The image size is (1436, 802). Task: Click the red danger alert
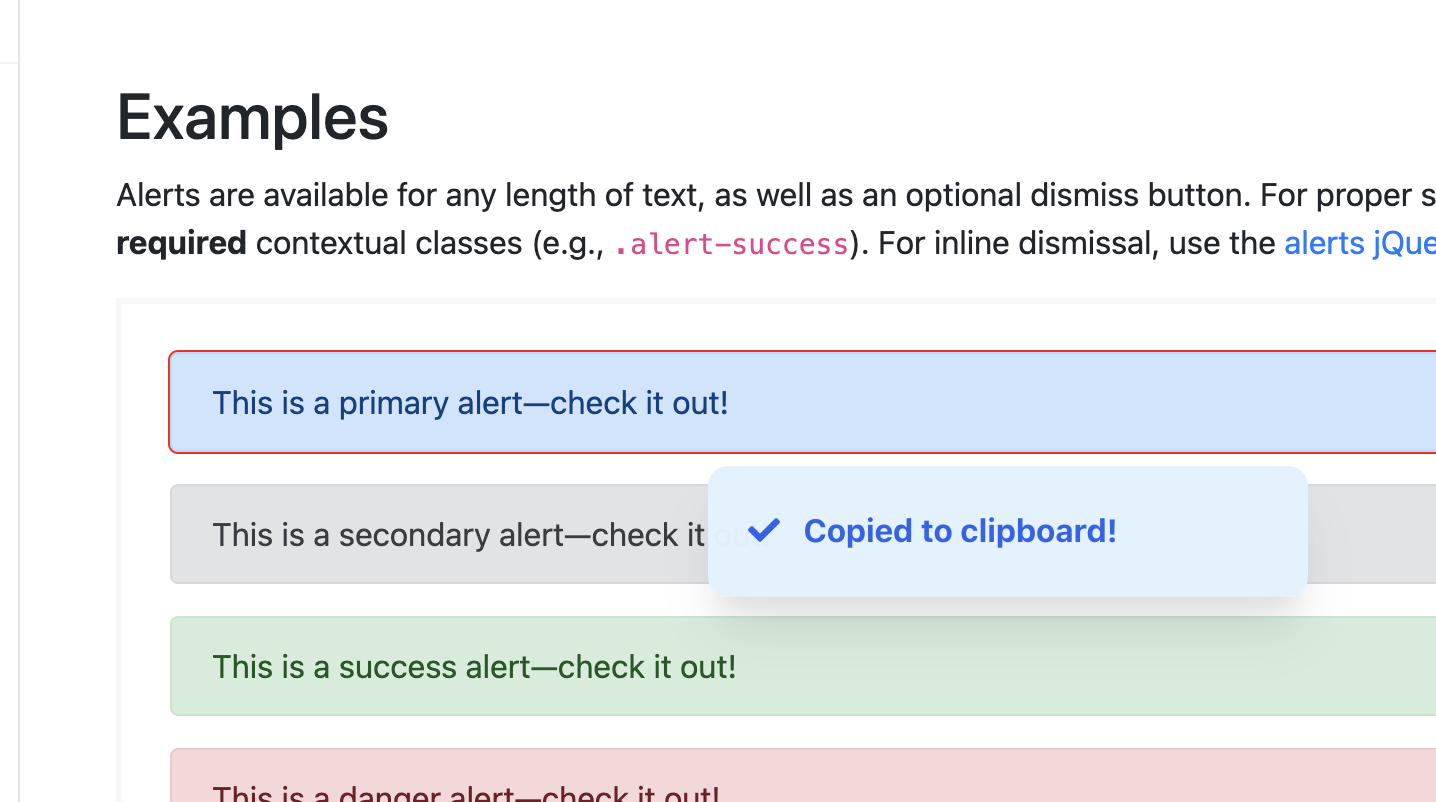pyautogui.click(x=803, y=775)
